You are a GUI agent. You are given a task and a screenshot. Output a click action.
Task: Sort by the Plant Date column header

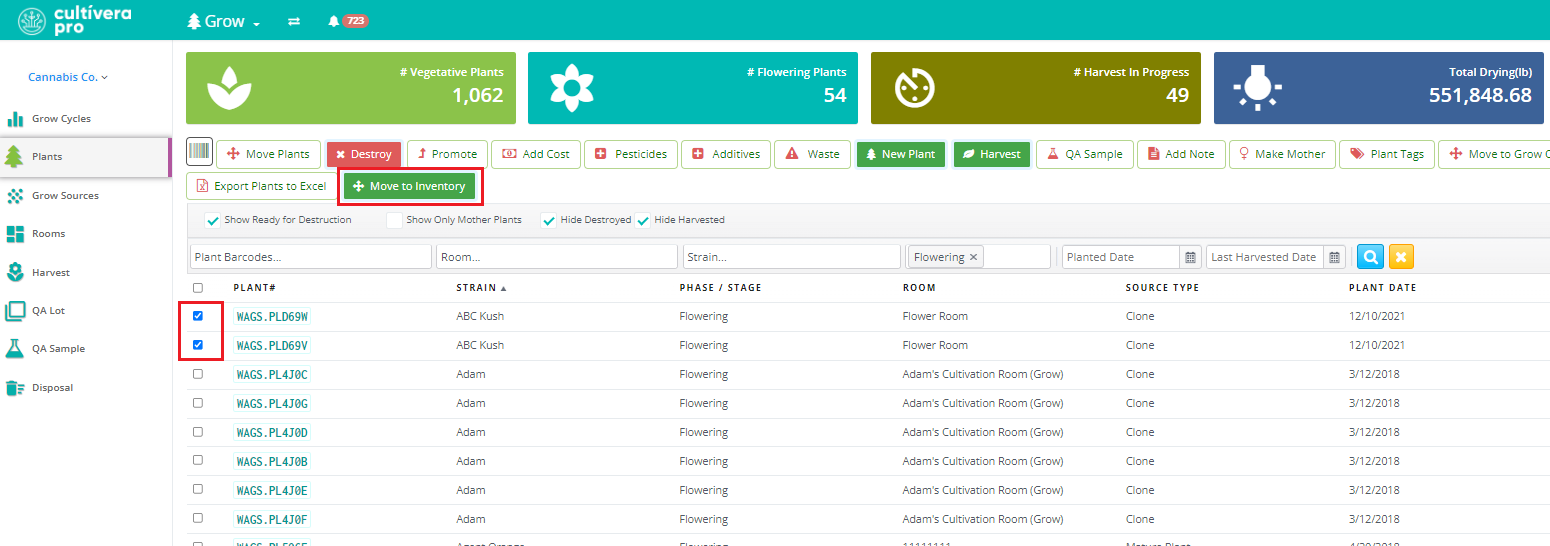click(1382, 288)
